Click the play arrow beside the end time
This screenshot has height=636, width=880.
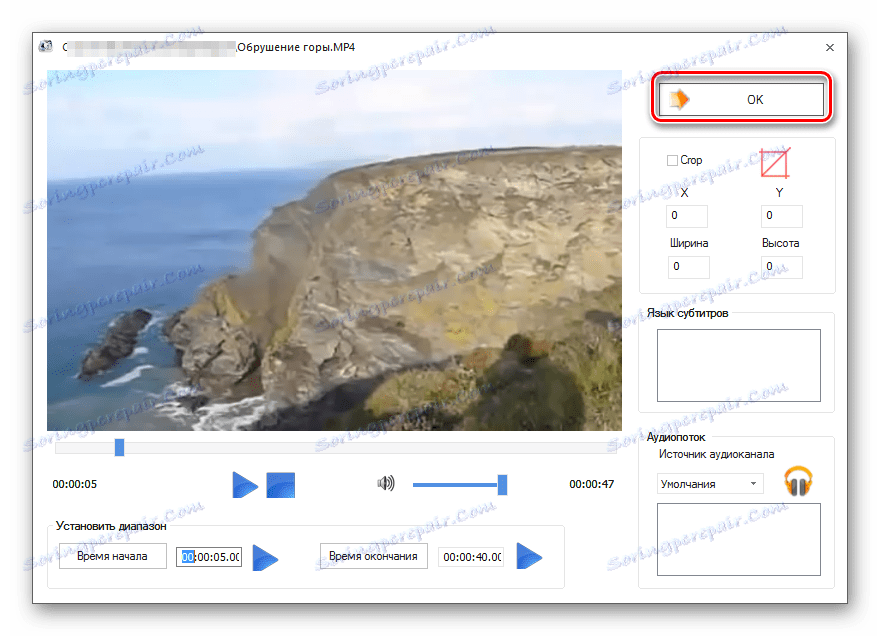click(x=529, y=556)
